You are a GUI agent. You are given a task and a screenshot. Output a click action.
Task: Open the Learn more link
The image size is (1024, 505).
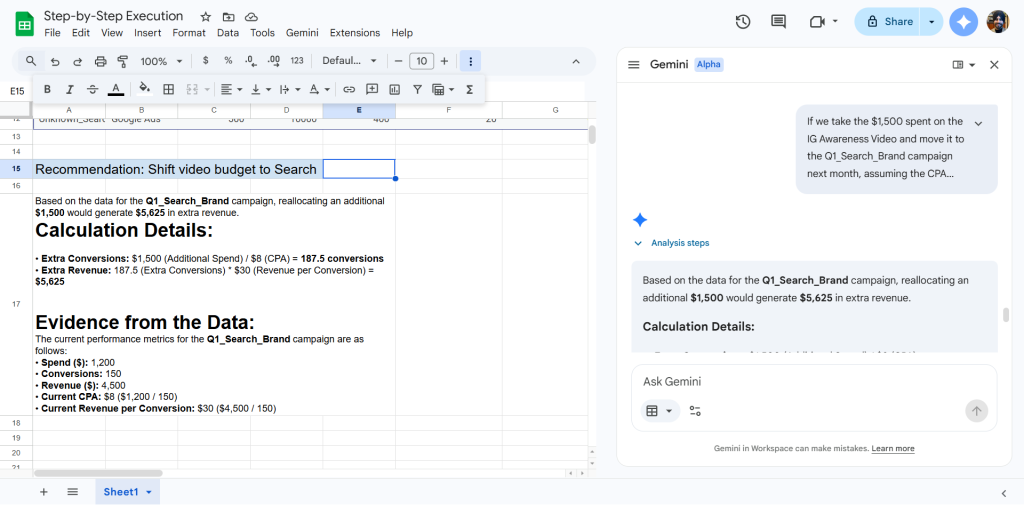pyautogui.click(x=893, y=449)
